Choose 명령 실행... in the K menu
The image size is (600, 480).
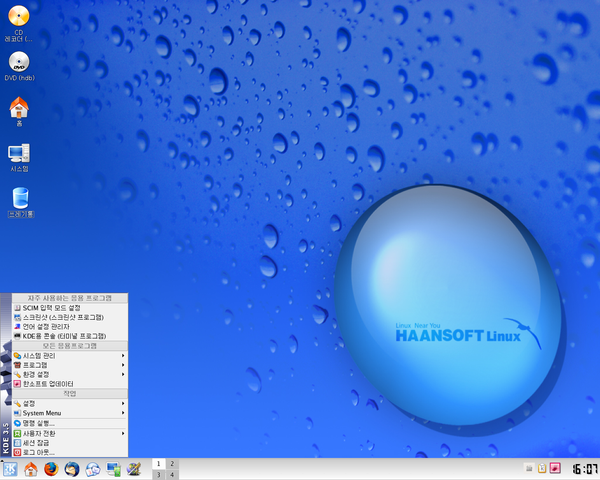(x=70, y=423)
